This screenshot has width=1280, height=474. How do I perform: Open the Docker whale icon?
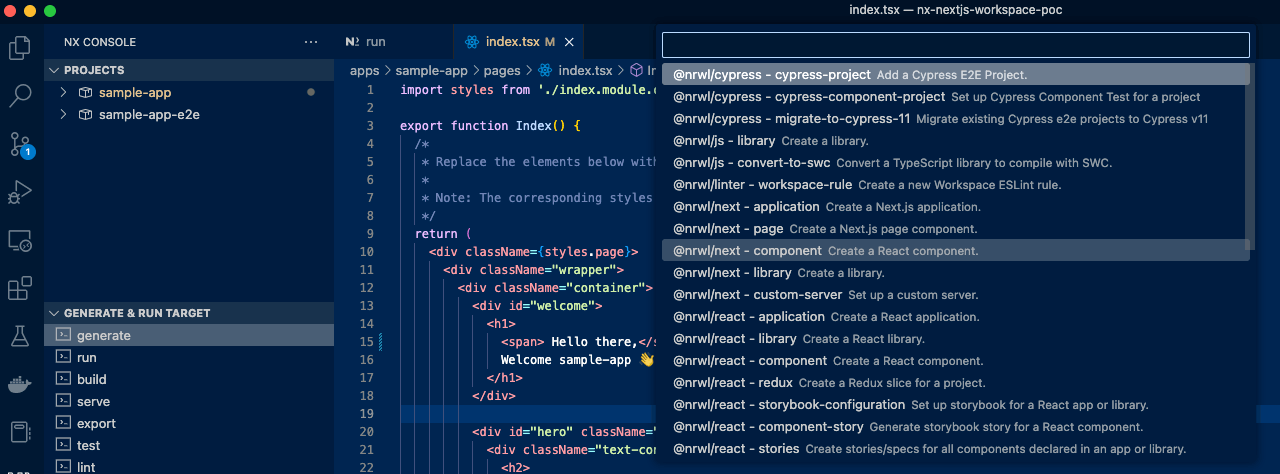20,385
